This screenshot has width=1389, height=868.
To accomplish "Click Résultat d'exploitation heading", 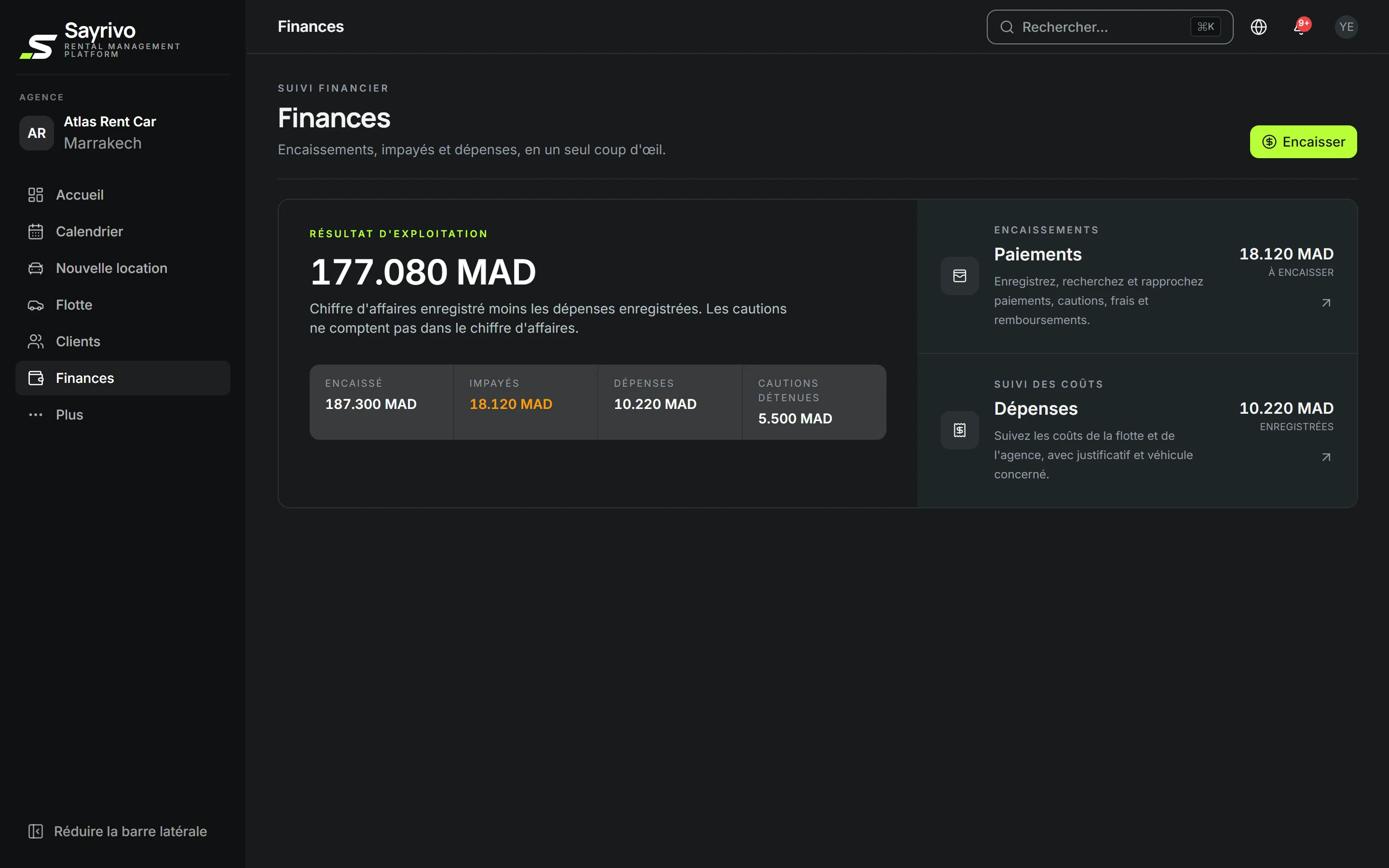I will 399,234.
